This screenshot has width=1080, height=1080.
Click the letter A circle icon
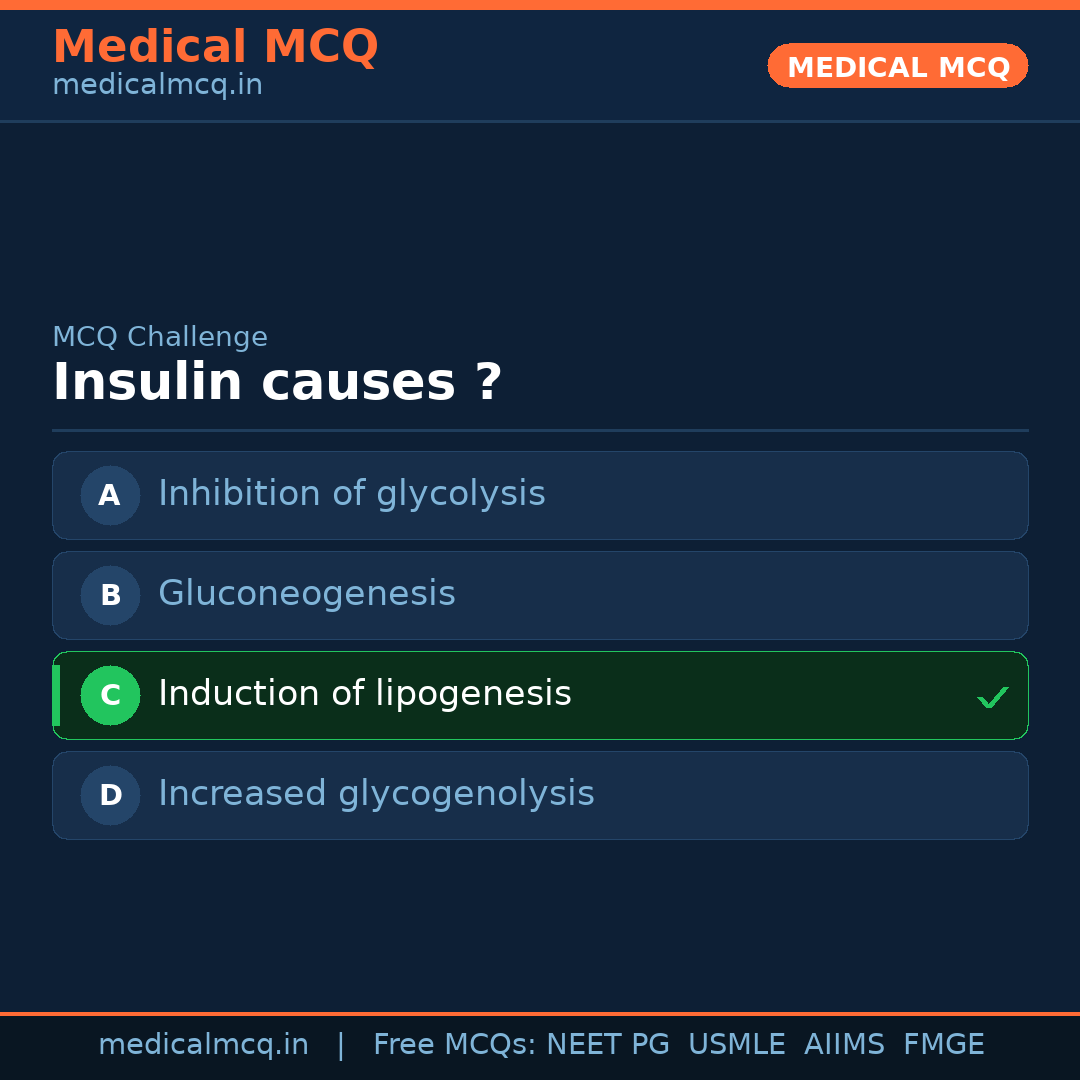(110, 495)
